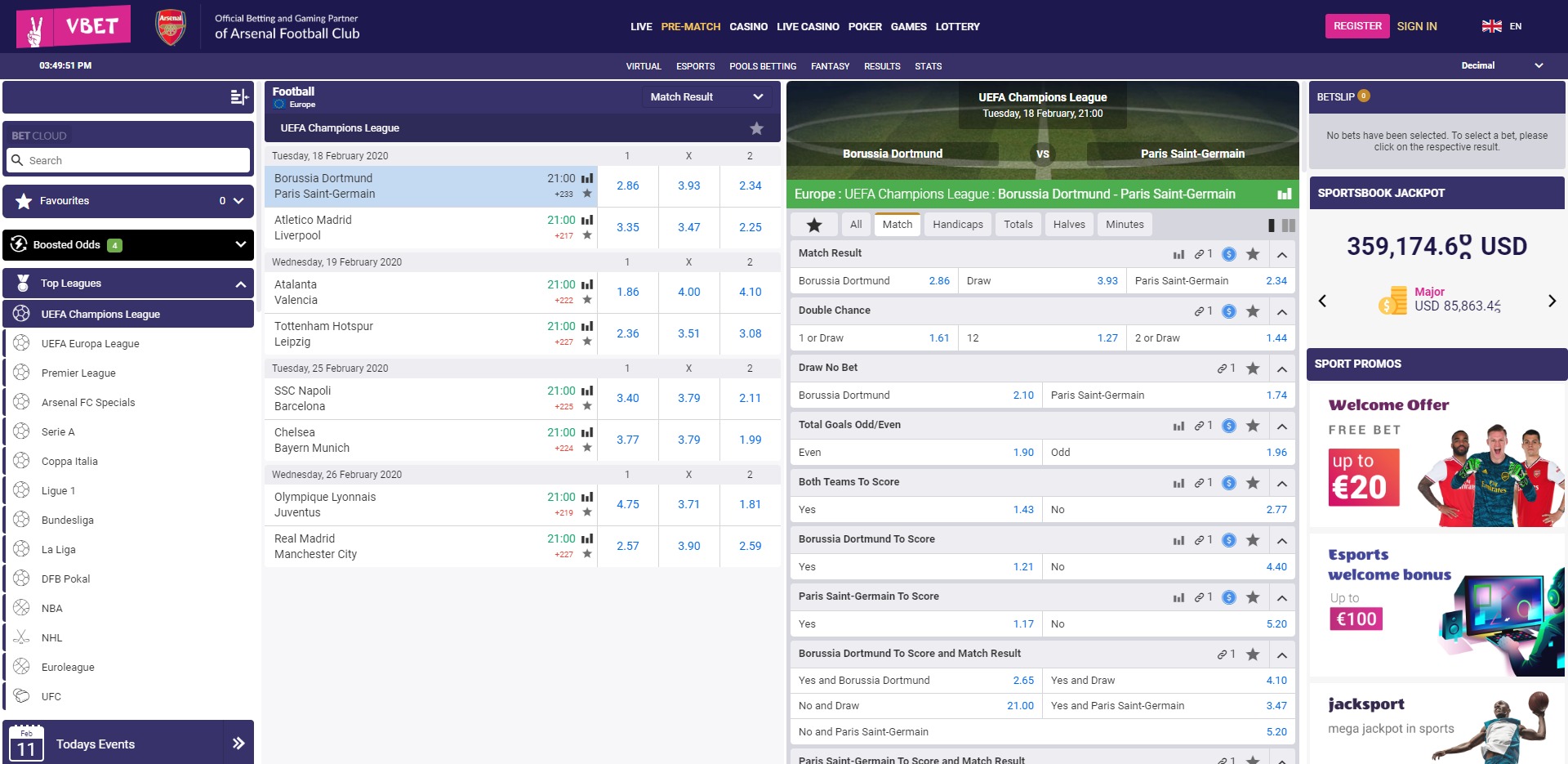The image size is (1568, 764).
Task: Go to previous jackpot with left arrow
Action: click(1322, 301)
